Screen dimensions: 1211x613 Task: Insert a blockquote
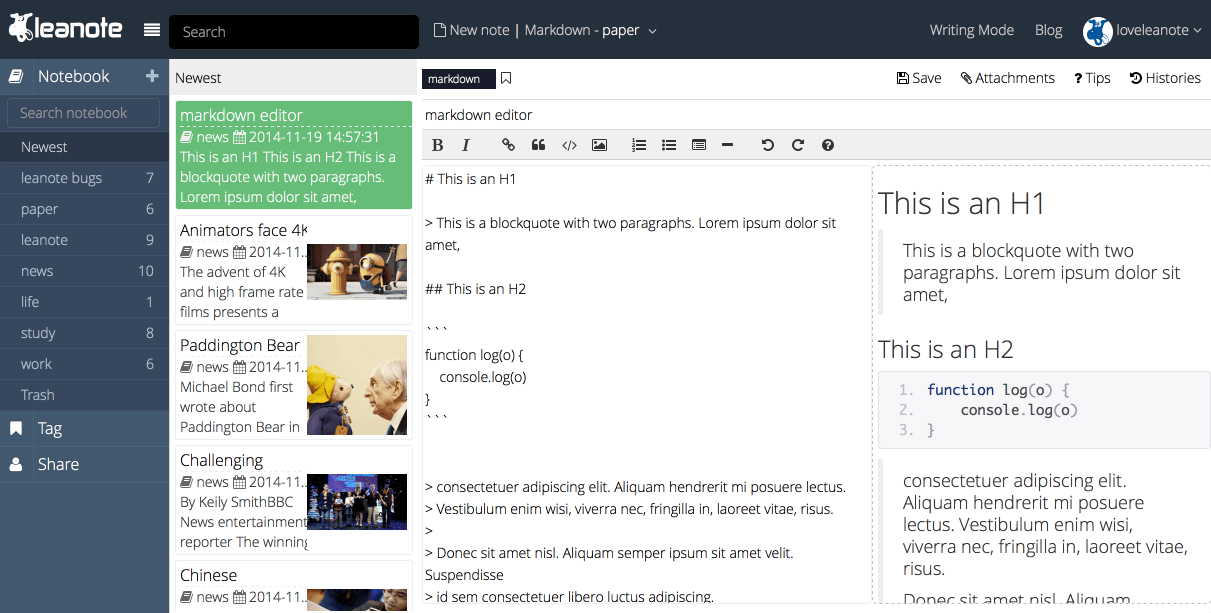[538, 145]
